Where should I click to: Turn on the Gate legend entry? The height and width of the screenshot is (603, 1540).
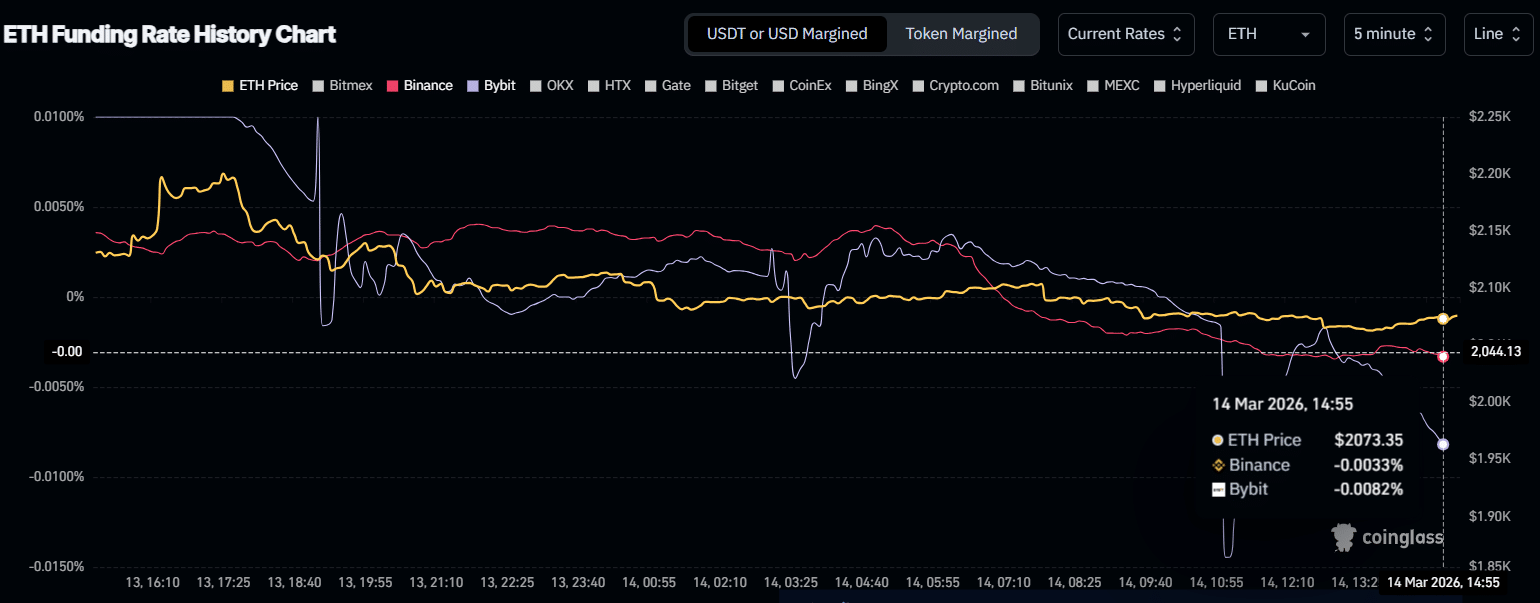click(667, 86)
